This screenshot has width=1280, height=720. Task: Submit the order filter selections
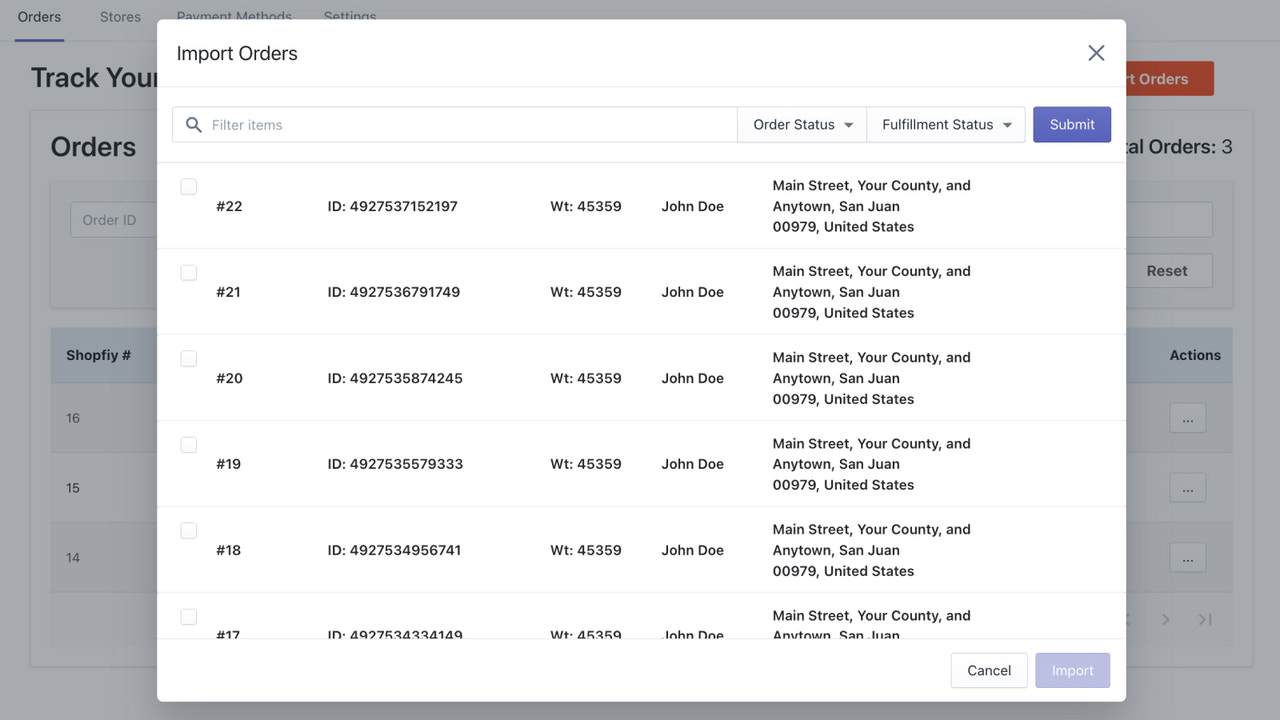coord(1071,124)
